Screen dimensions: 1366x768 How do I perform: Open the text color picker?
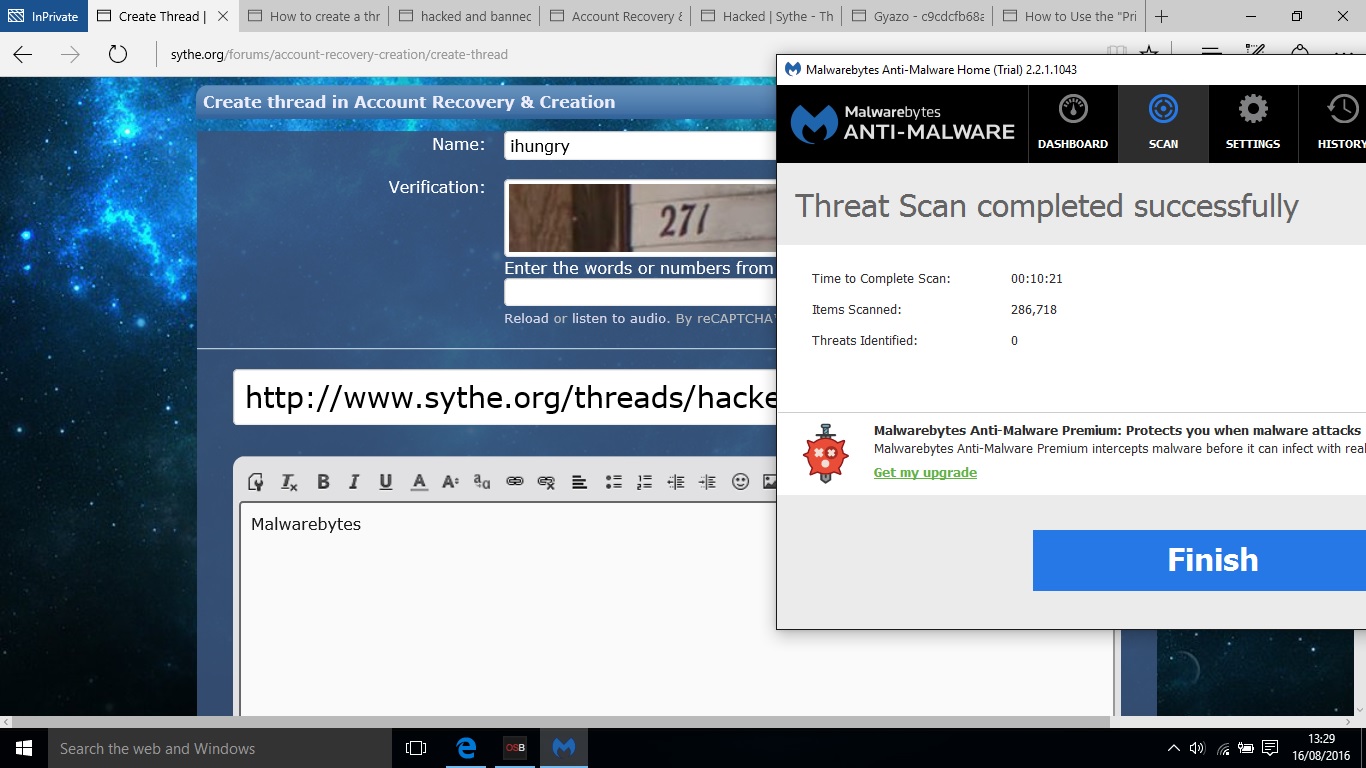point(419,481)
